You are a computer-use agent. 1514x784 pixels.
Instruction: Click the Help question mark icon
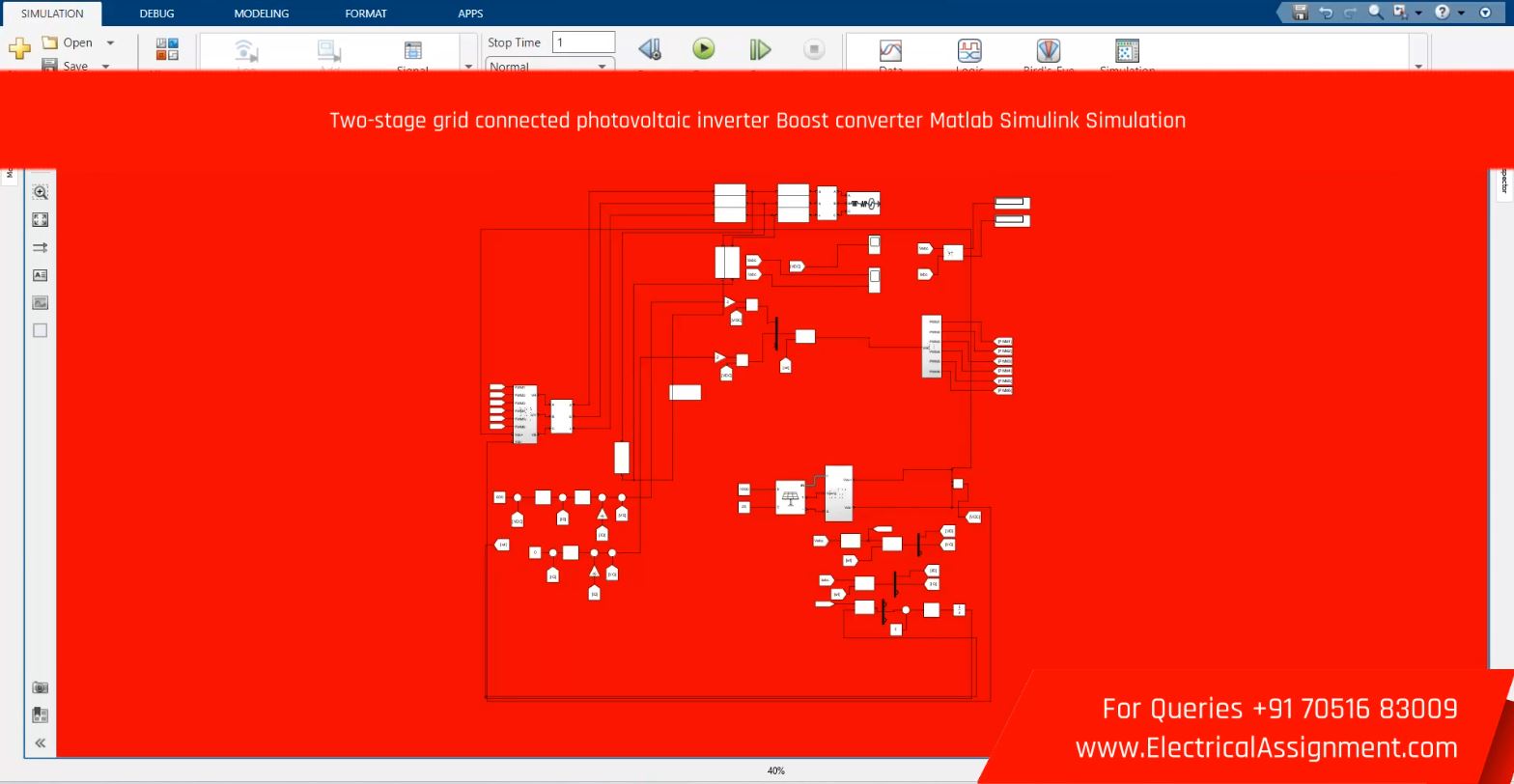pos(1442,13)
